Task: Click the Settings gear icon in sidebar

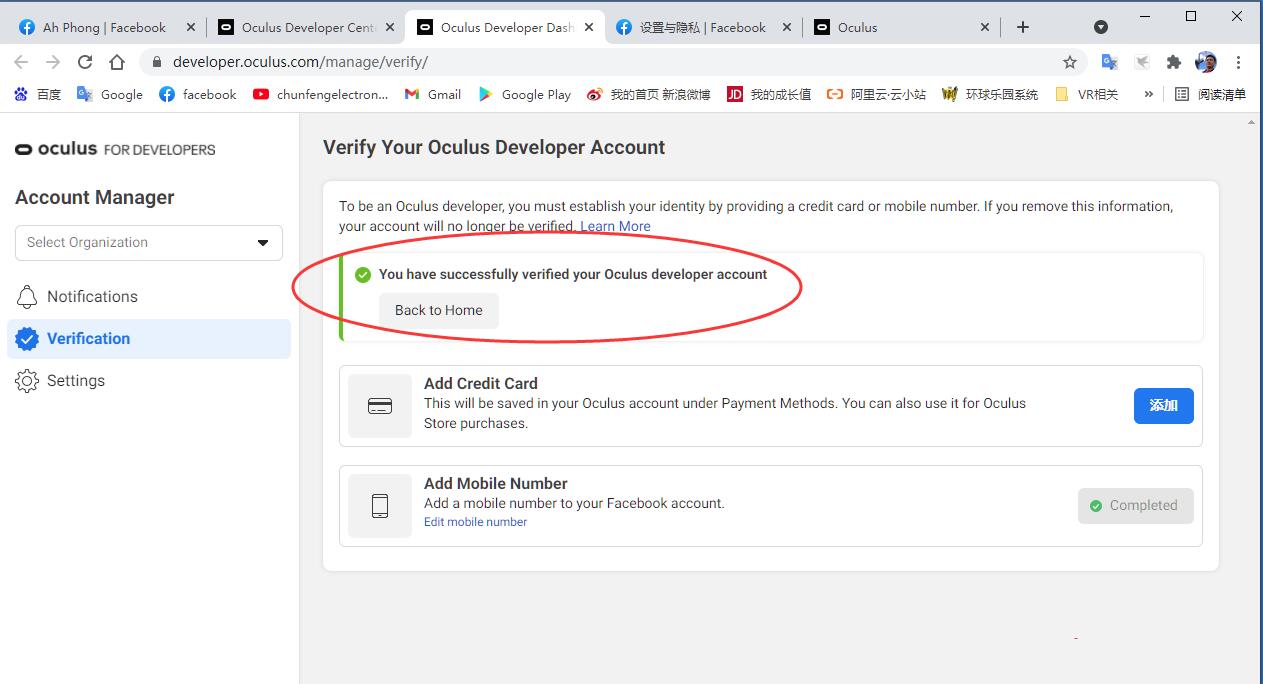Action: (x=27, y=381)
